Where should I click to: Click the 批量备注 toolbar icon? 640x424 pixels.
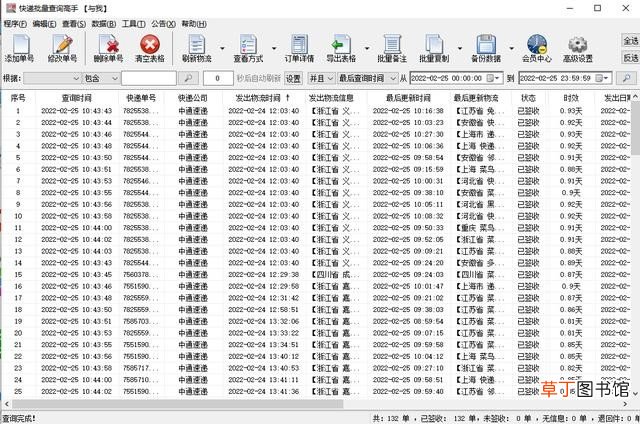pyautogui.click(x=392, y=48)
